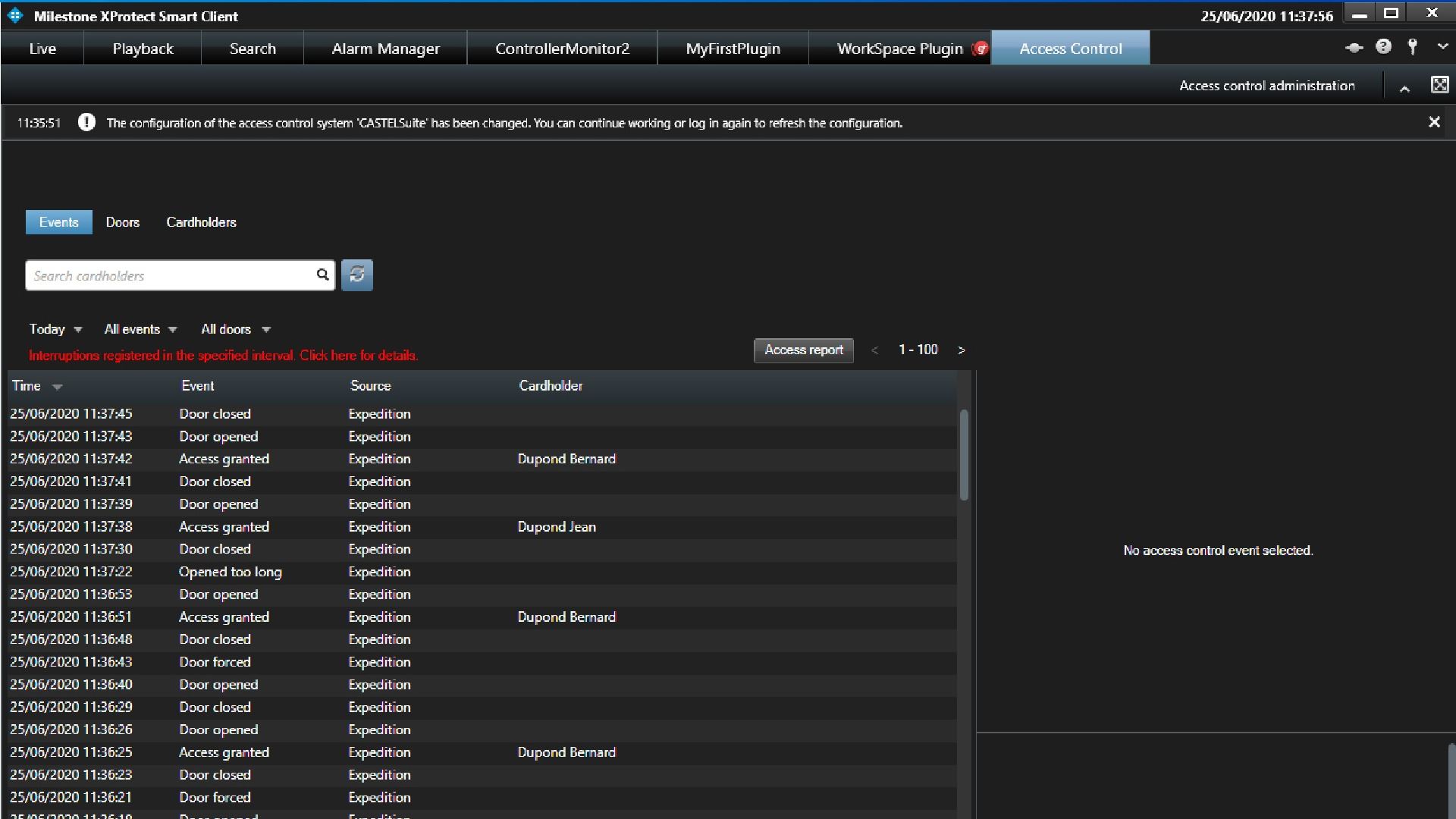Viewport: 1456px width, 819px height.
Task: Select the Door closed event at 11:37:45
Action: pyautogui.click(x=482, y=414)
